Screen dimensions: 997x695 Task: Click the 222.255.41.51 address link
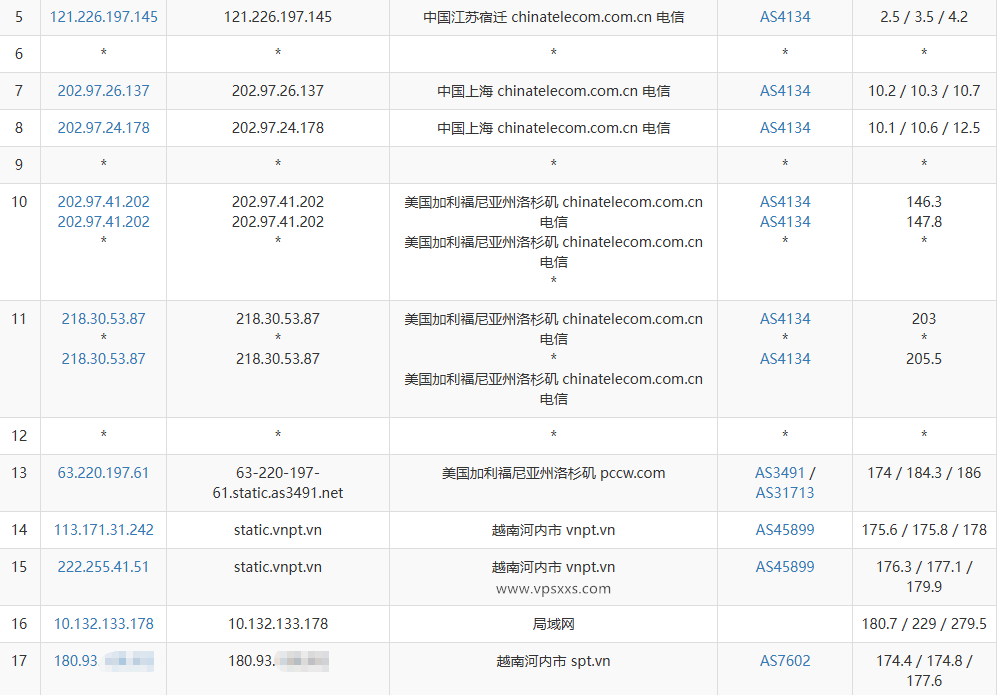pos(103,566)
